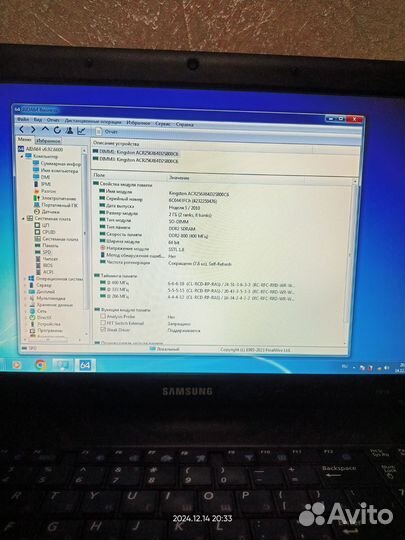Open the ACPI chip icon
Screen dimensions: 405x540
click(x=38, y=272)
